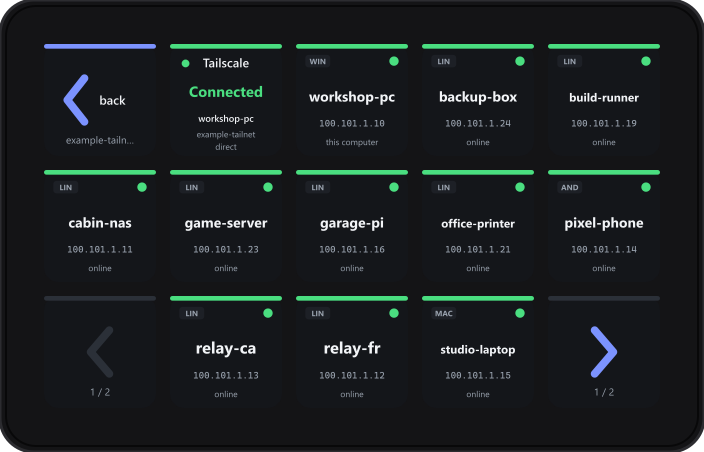This screenshot has width=704, height=452.
Task: Click IP address 100.101.1.16
Action: [352, 250]
